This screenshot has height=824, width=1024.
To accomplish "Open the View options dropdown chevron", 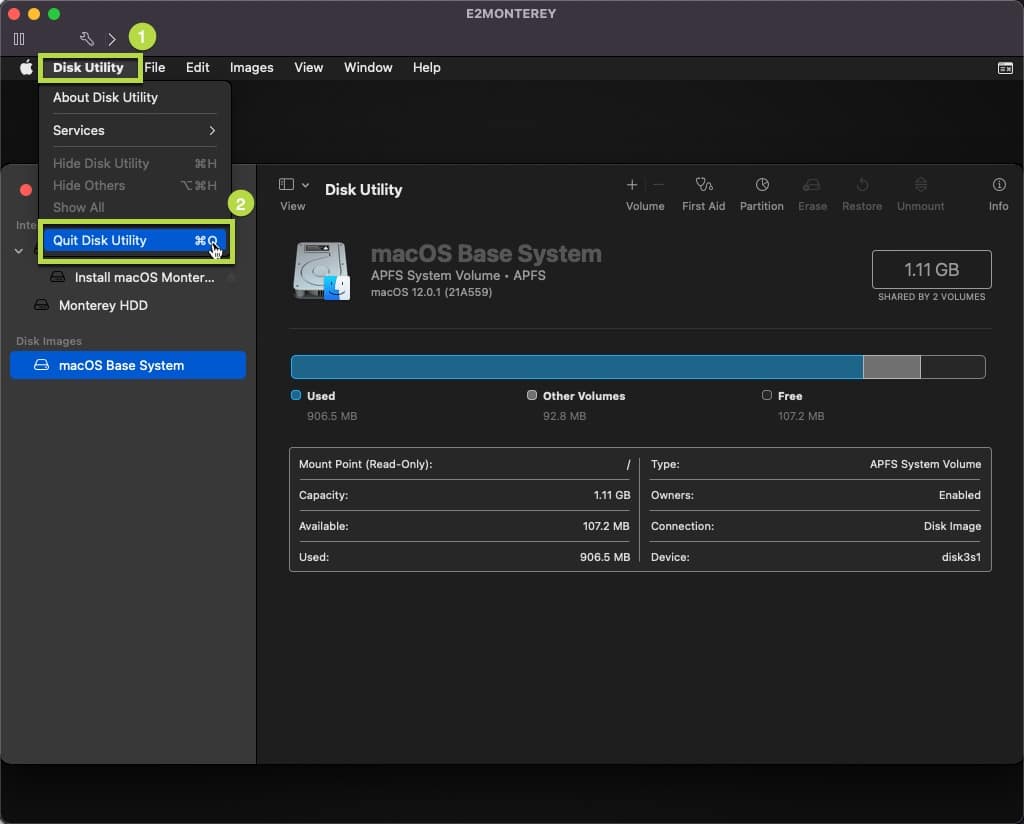I will pos(305,185).
